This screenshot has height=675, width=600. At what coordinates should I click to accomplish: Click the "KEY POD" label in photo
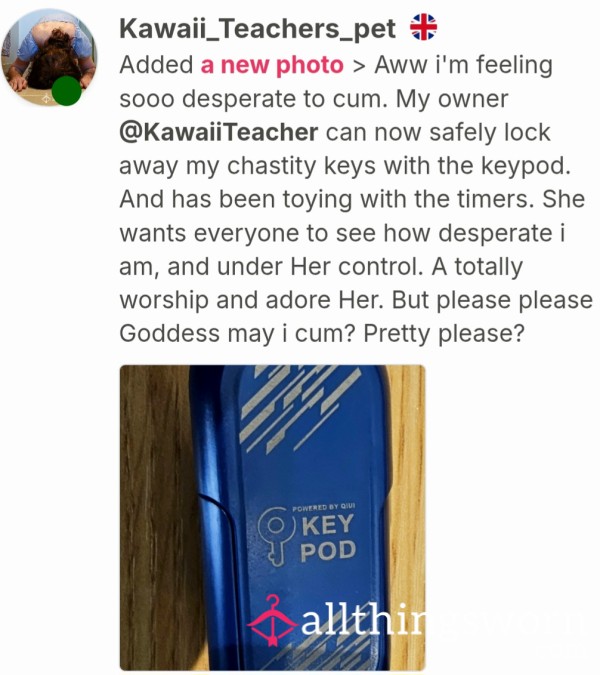(328, 538)
